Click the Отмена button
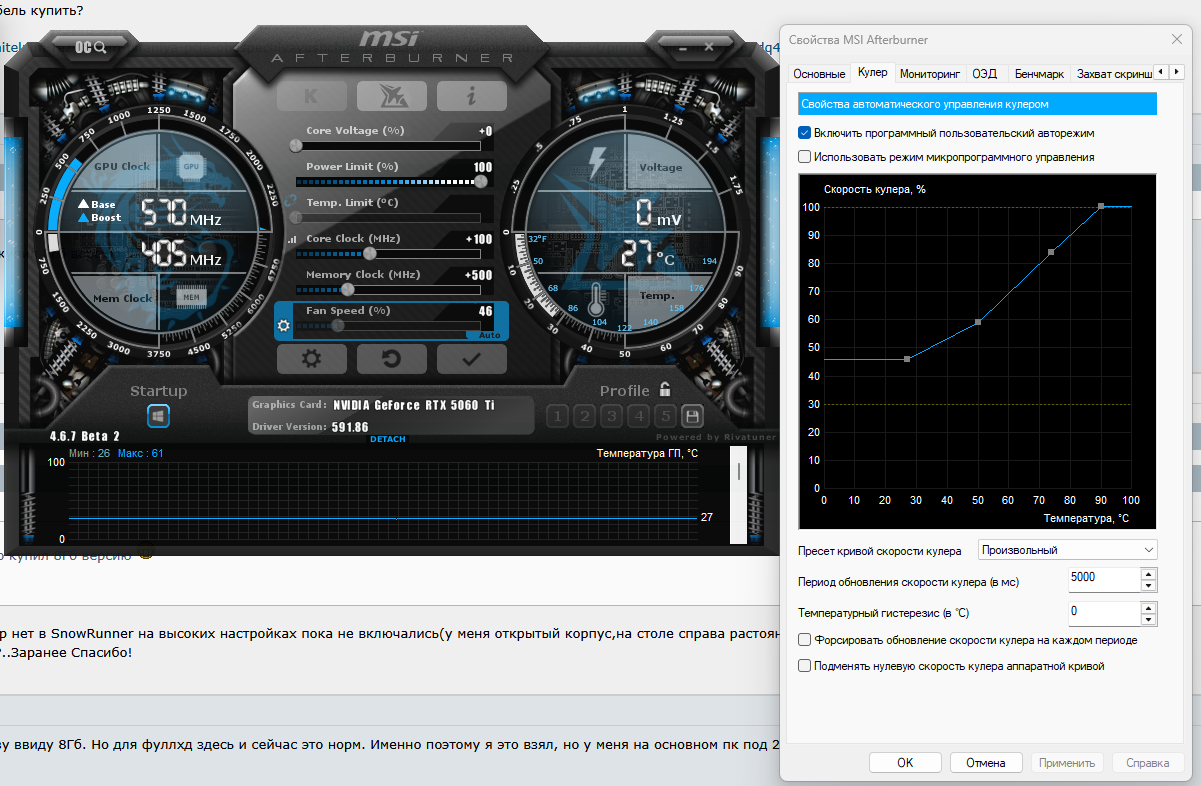The height and width of the screenshot is (786, 1201). pyautogui.click(x=986, y=762)
